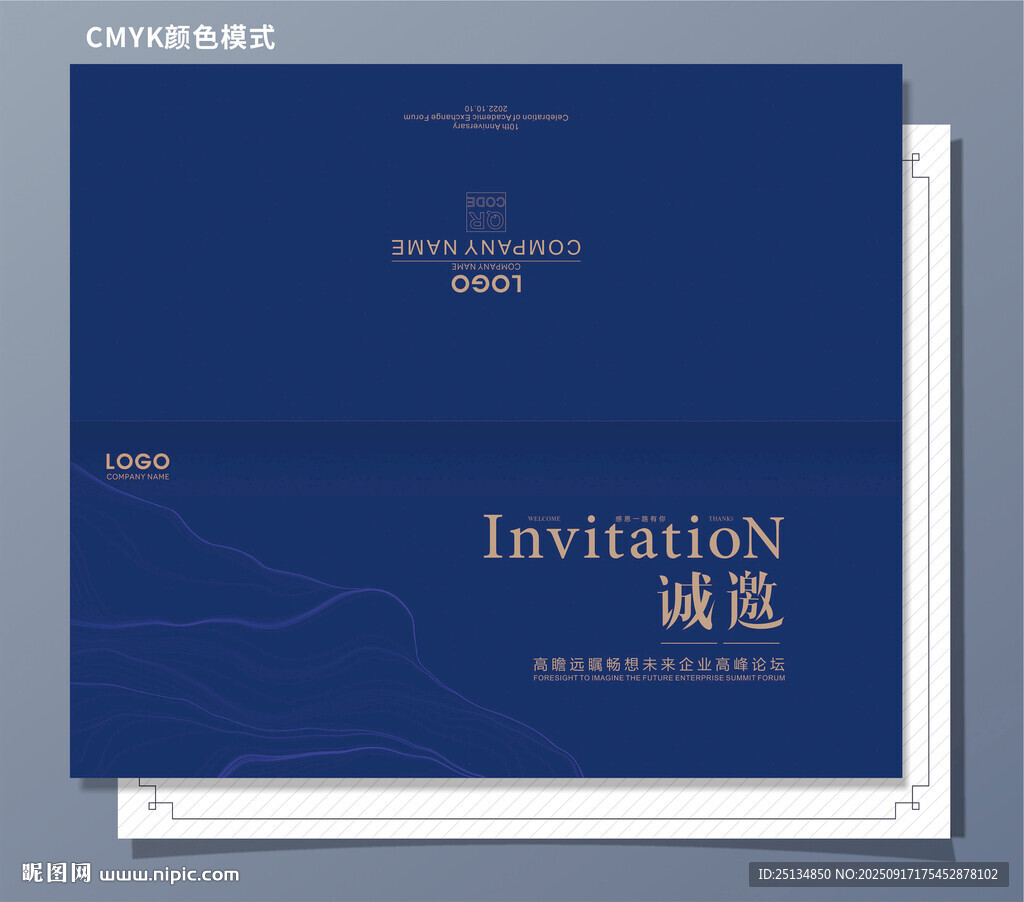Click the upside-down "2022.10.10" date
The image size is (1024, 902).
click(486, 108)
